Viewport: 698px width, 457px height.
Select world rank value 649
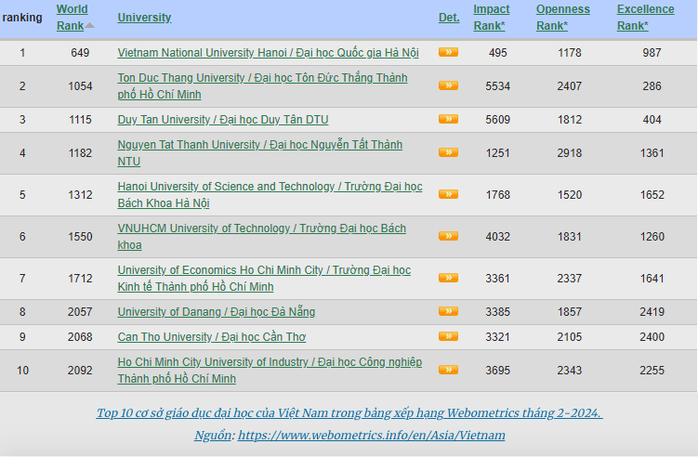tap(80, 53)
